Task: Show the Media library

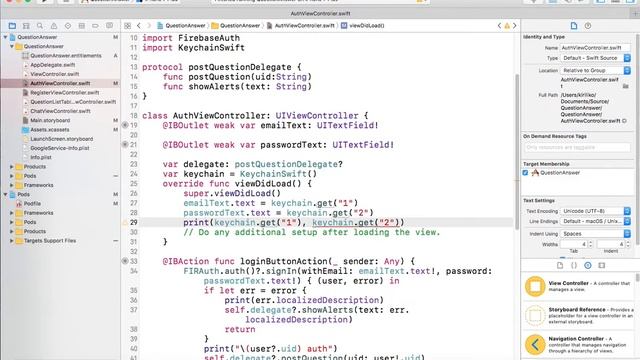Action: click(602, 265)
